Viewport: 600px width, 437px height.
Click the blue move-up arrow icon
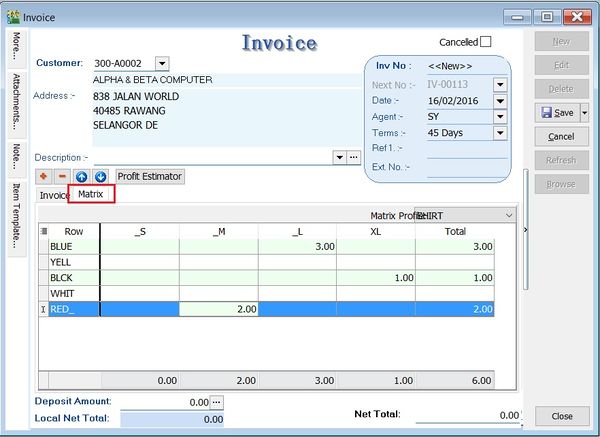[81, 176]
